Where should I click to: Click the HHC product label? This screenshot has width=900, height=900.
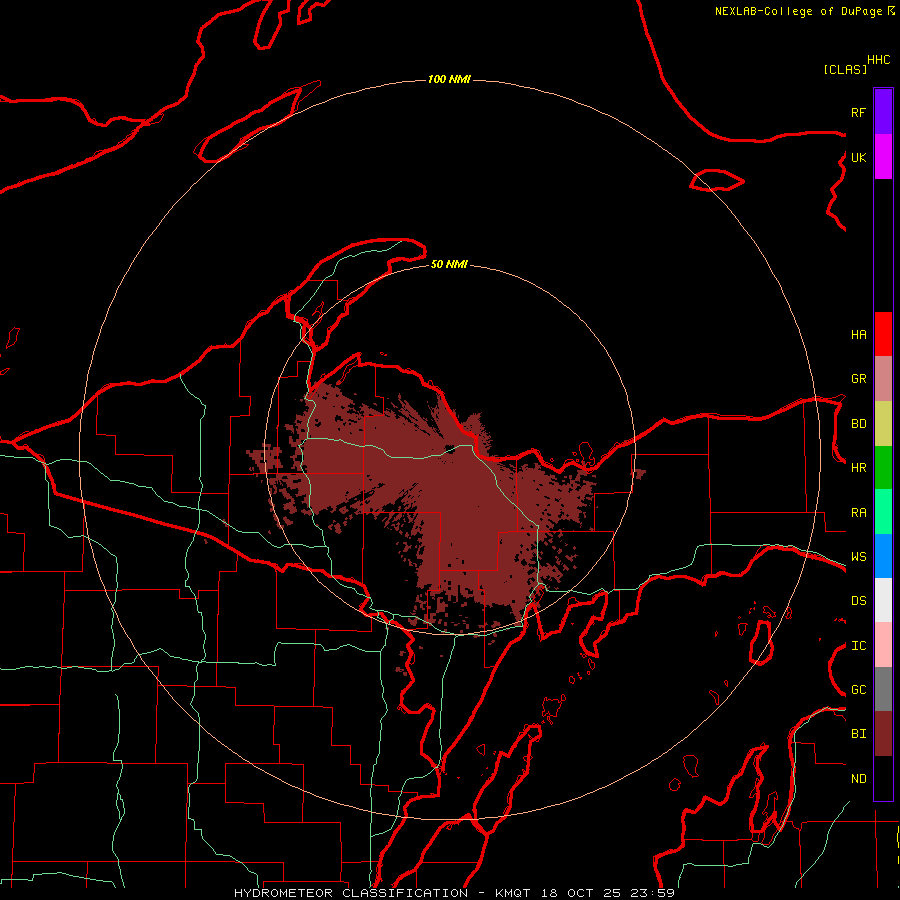point(879,60)
